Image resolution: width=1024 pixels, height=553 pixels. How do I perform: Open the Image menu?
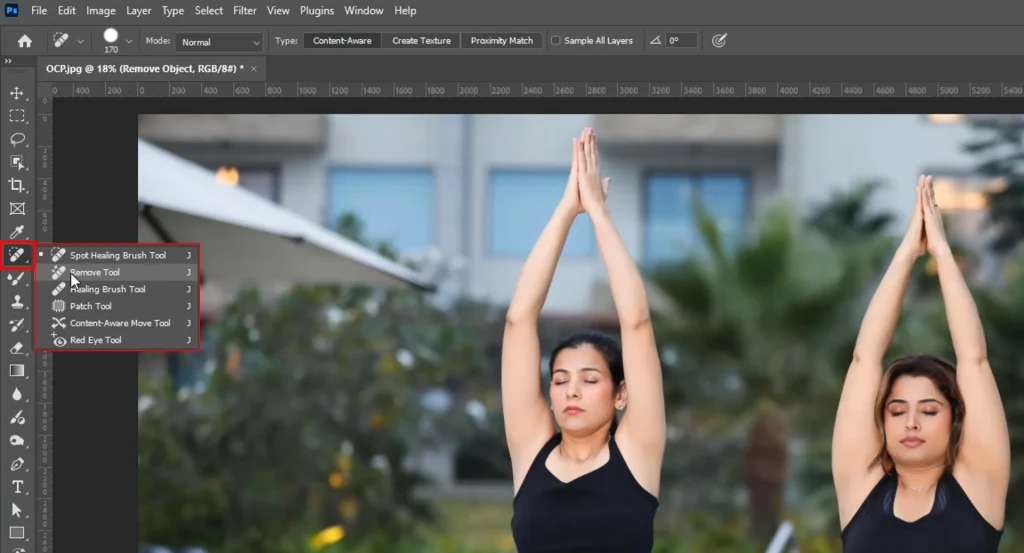click(x=101, y=10)
